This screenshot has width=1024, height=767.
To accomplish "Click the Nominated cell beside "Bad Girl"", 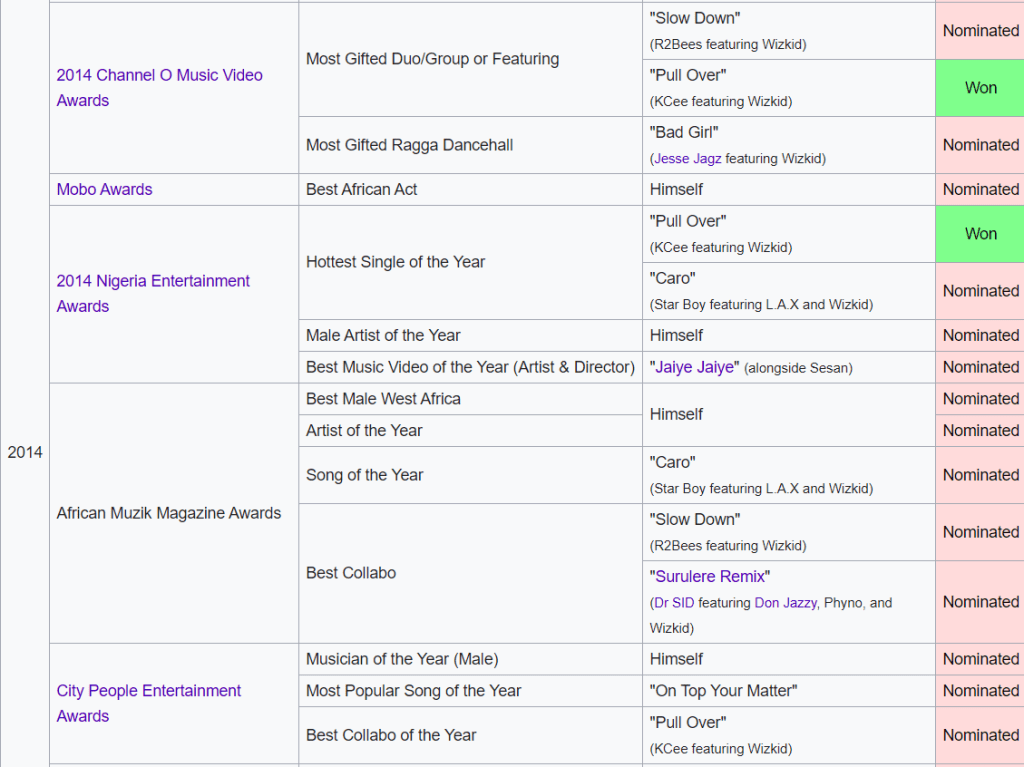I will click(x=980, y=145).
